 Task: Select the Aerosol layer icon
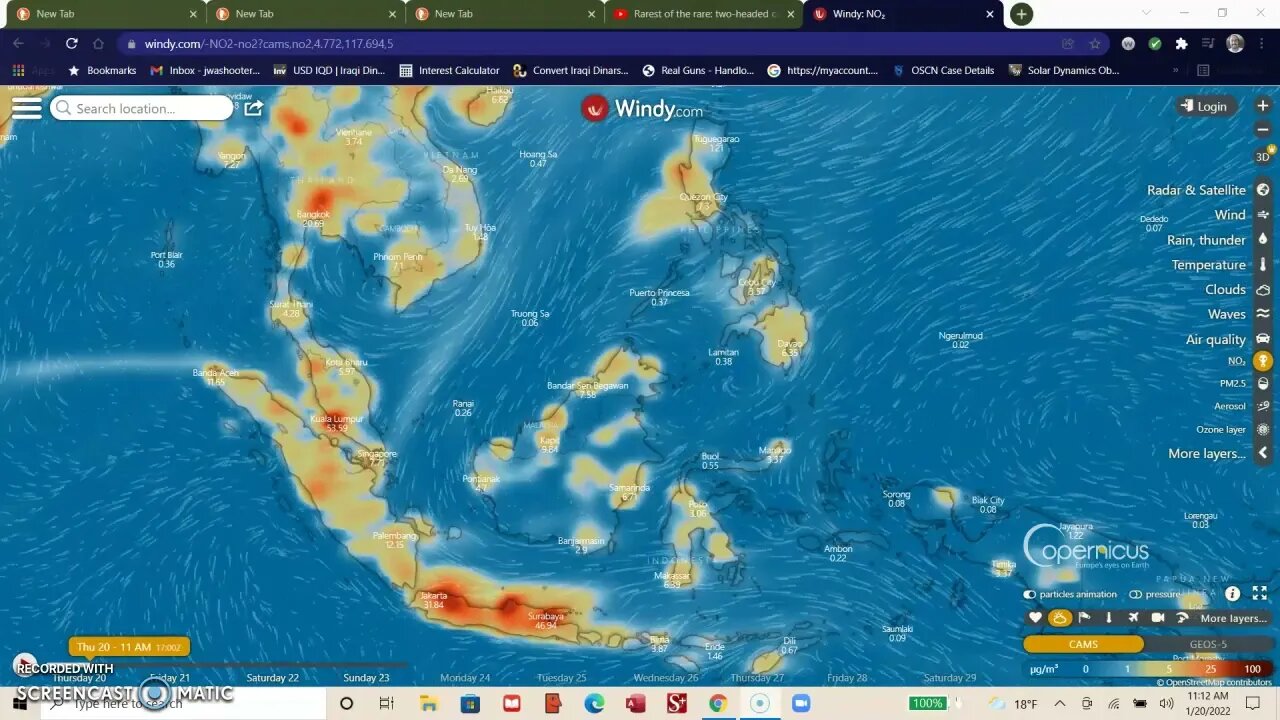click(x=1263, y=406)
